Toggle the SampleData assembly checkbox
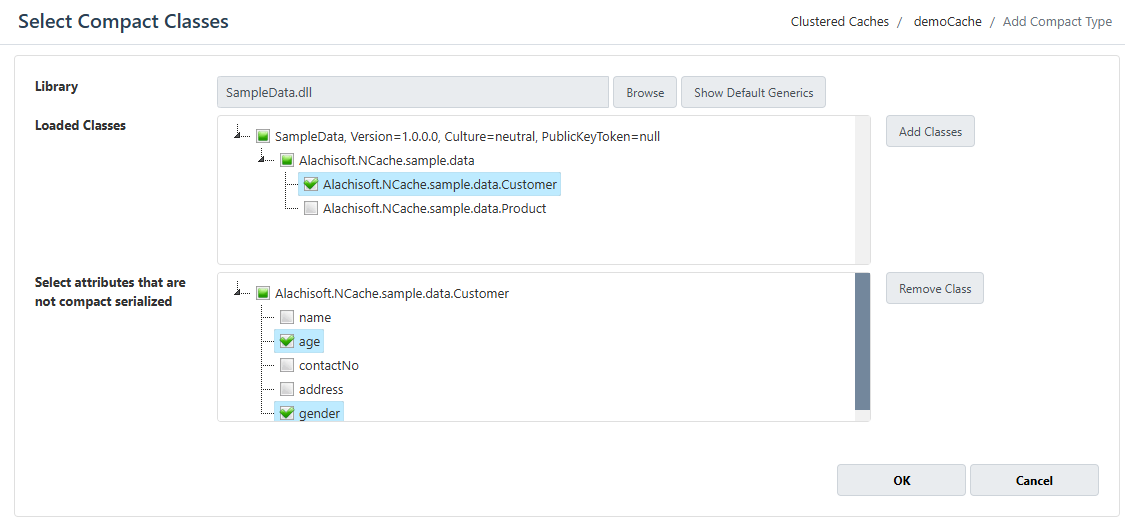Image resolution: width=1125 pixels, height=522 pixels. [x=263, y=136]
